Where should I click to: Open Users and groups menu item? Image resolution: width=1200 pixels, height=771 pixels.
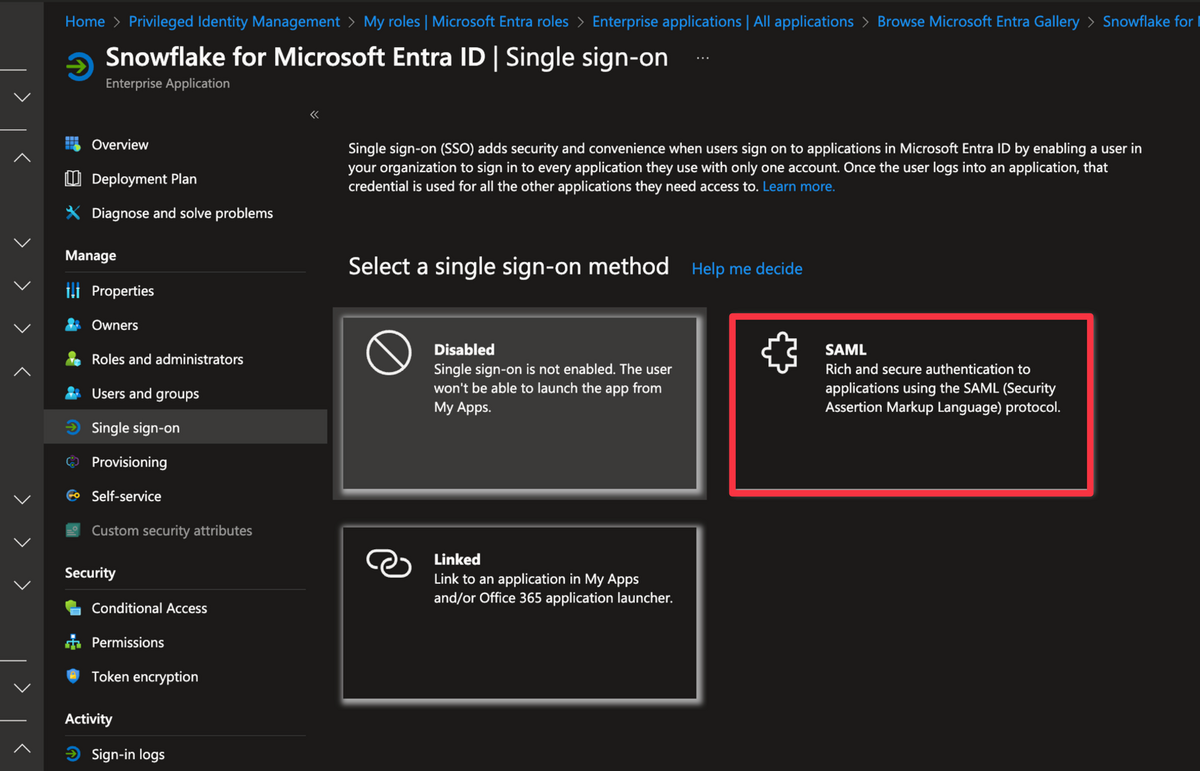coord(145,394)
